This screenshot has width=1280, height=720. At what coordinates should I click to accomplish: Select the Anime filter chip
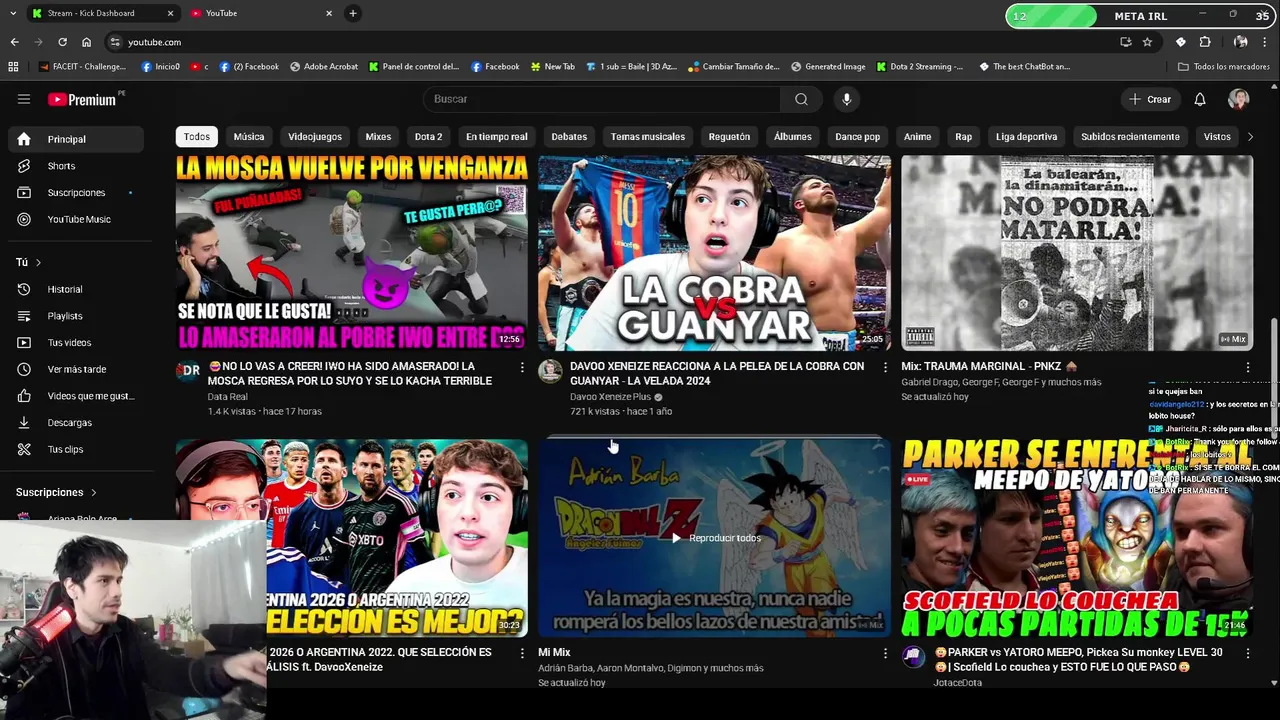click(917, 136)
